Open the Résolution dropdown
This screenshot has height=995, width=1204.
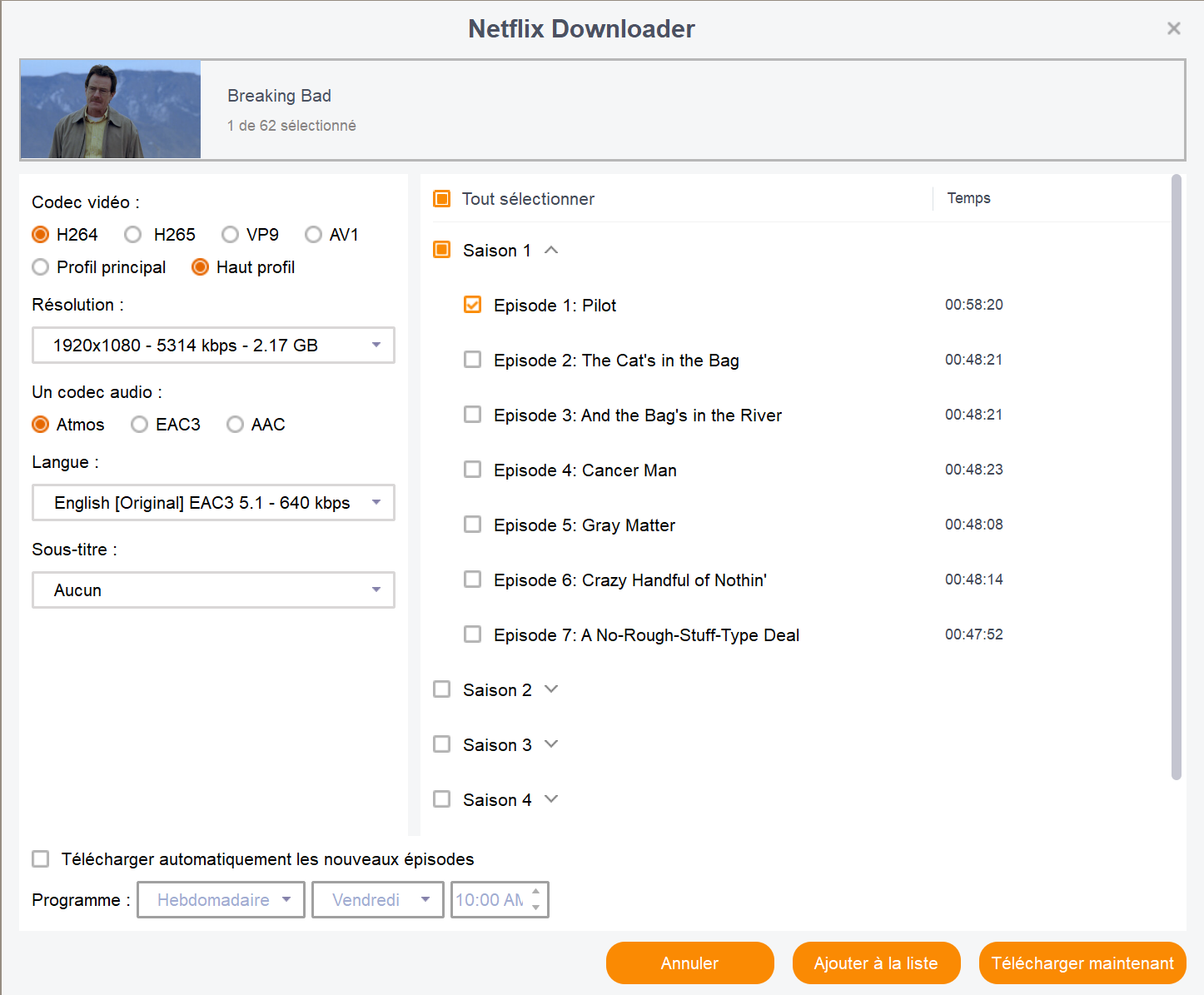point(213,346)
